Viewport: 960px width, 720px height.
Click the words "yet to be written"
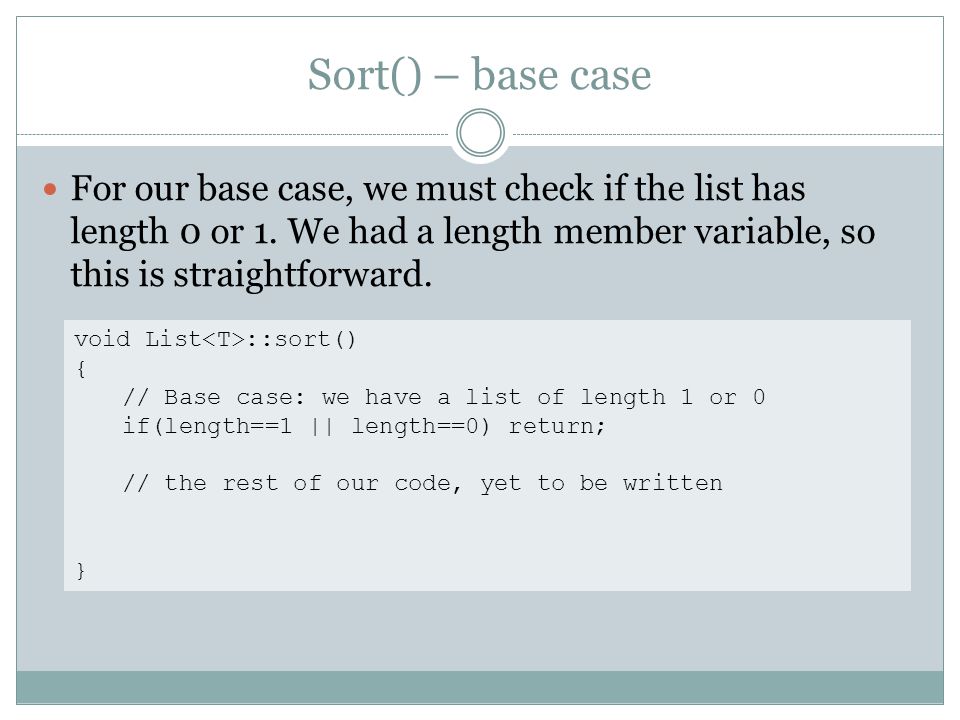601,483
